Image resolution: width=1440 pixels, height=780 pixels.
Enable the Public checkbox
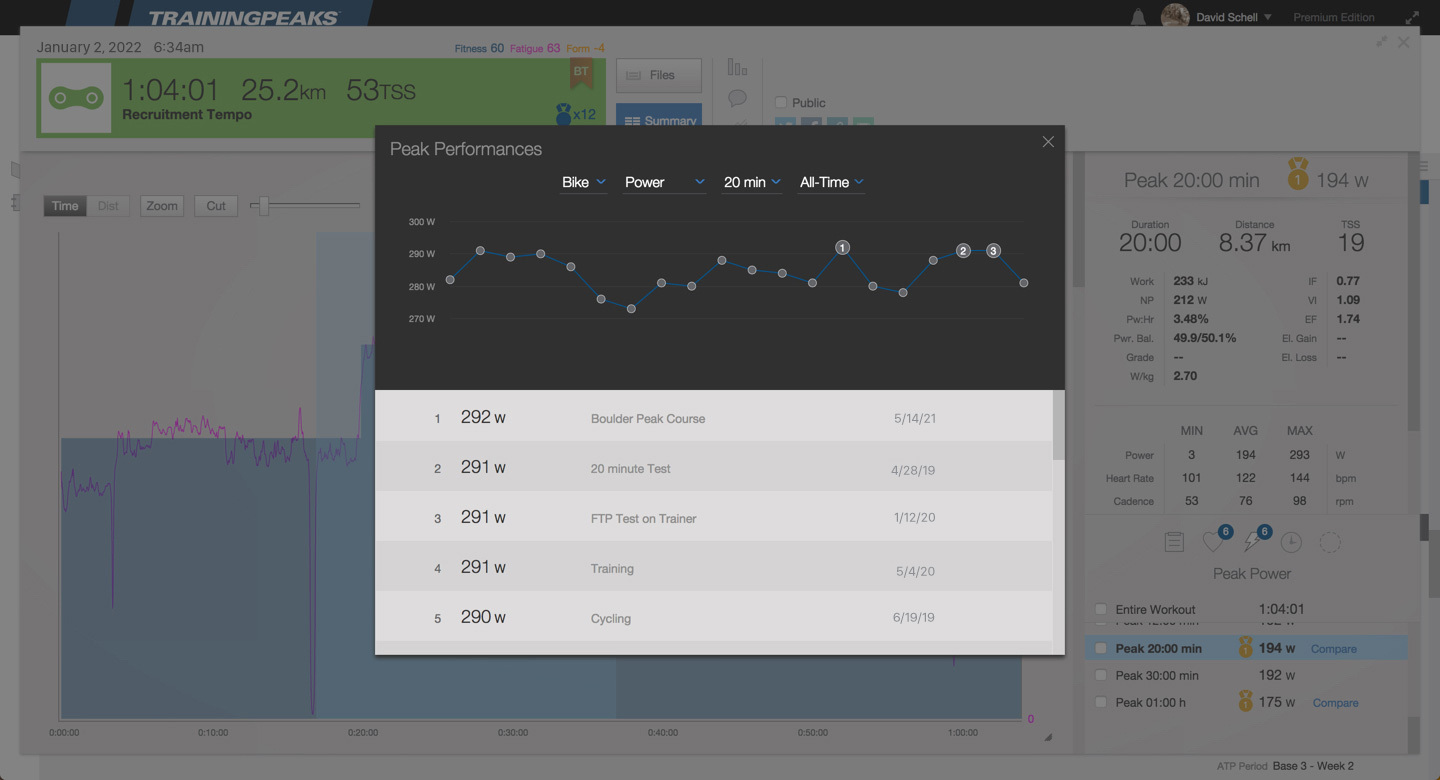tap(781, 102)
